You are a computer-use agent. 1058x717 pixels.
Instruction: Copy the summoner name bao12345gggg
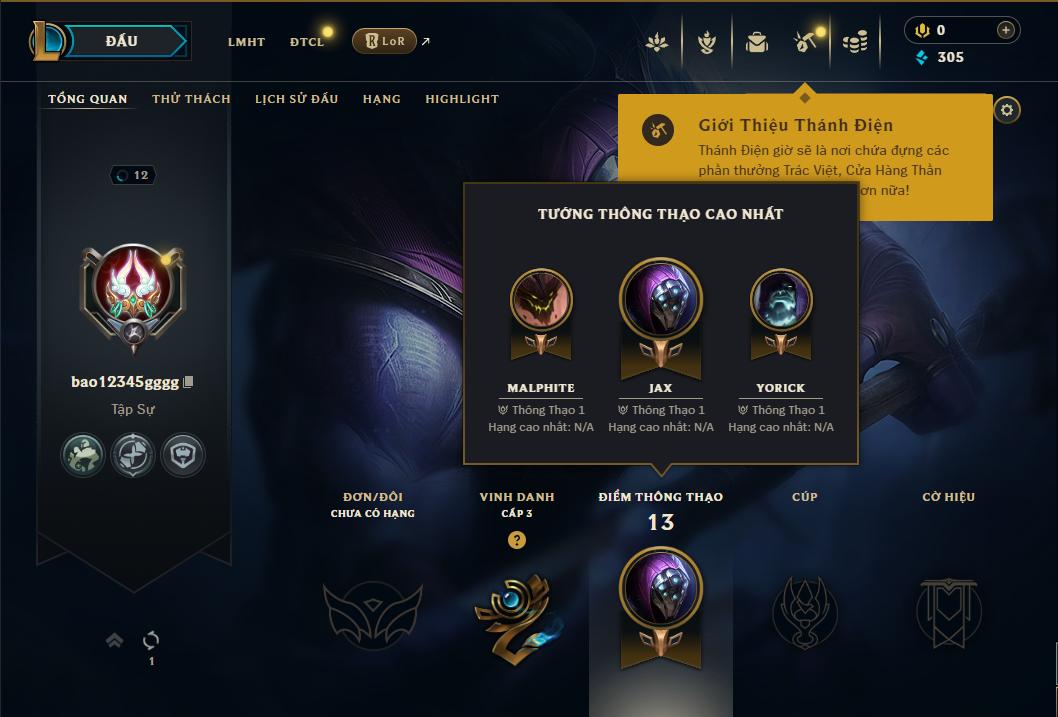pos(189,382)
